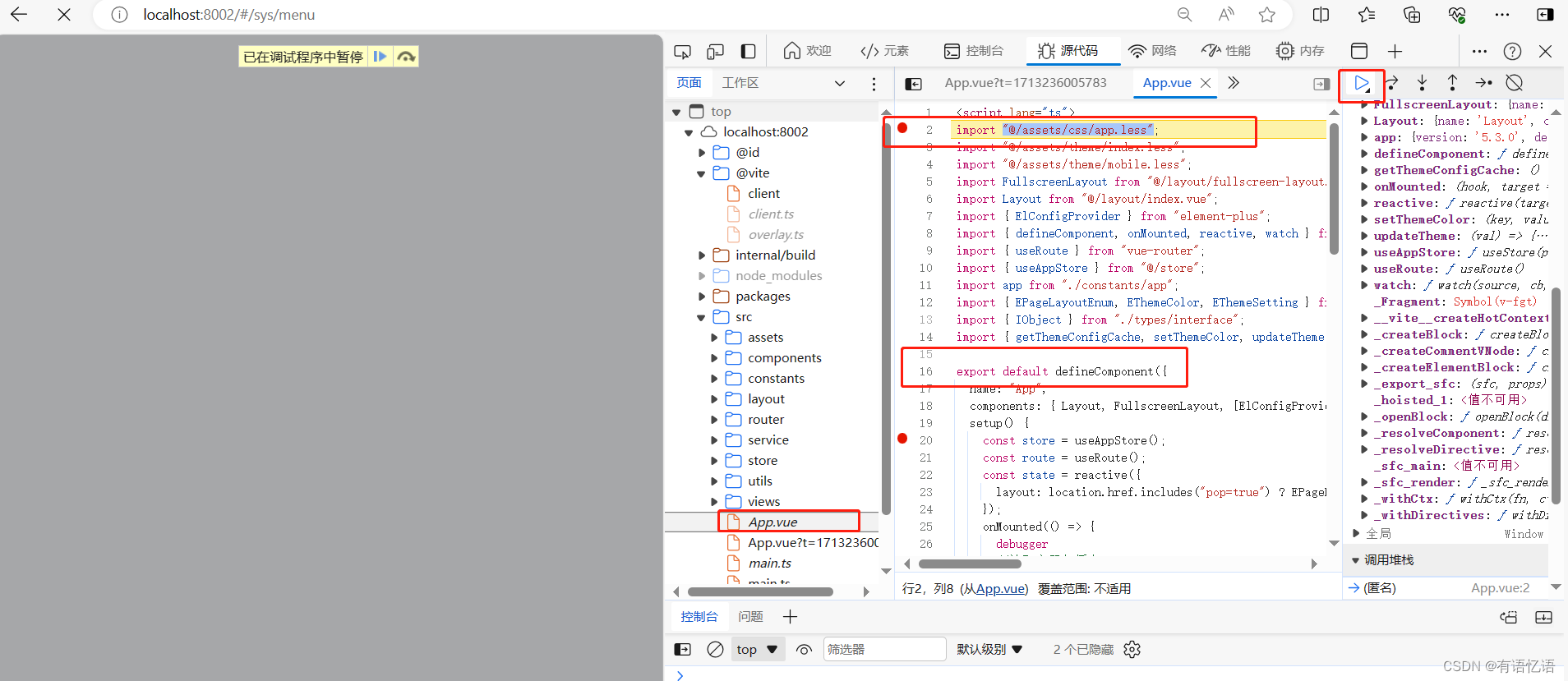The height and width of the screenshot is (681, 1568).
Task: Open the 网络 network tab
Action: point(1152,51)
